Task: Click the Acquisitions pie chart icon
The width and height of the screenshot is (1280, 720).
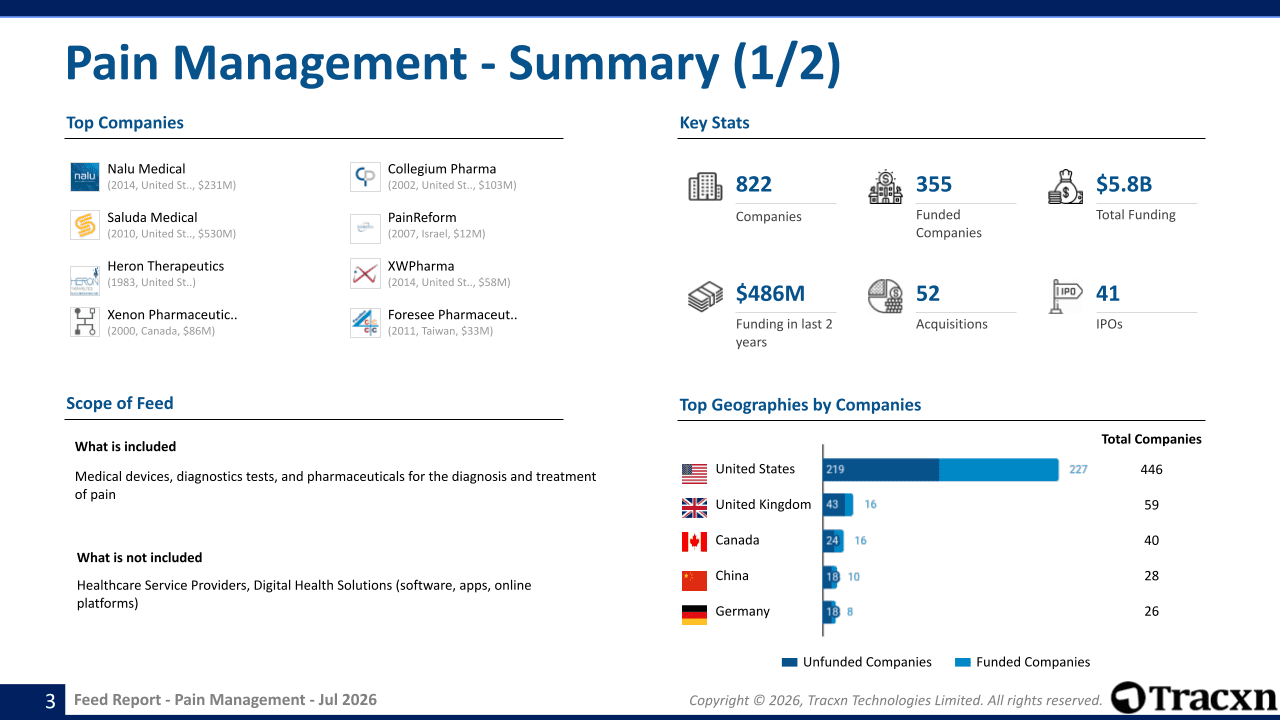Action: point(885,296)
